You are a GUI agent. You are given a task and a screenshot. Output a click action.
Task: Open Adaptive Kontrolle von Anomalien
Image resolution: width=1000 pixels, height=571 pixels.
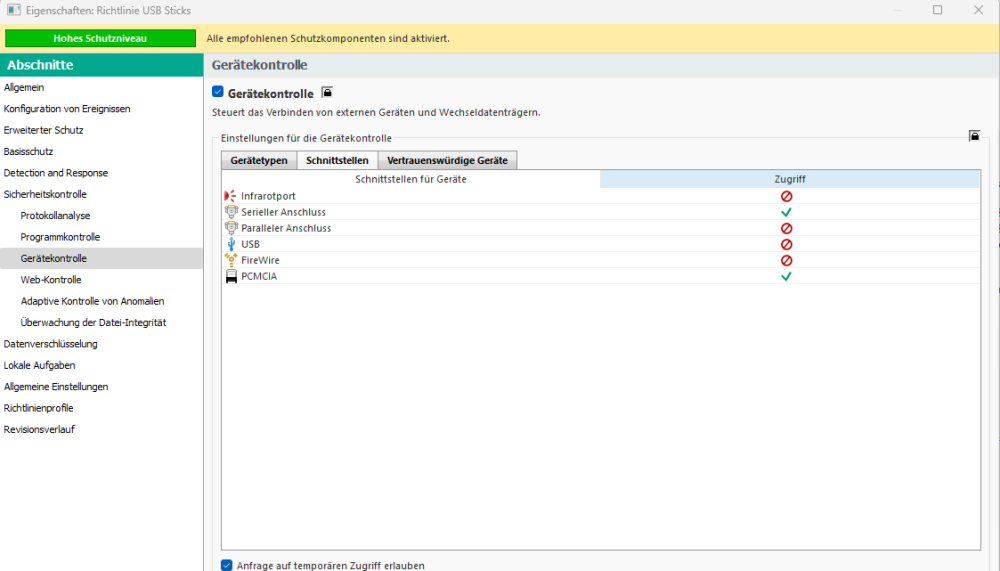92,301
